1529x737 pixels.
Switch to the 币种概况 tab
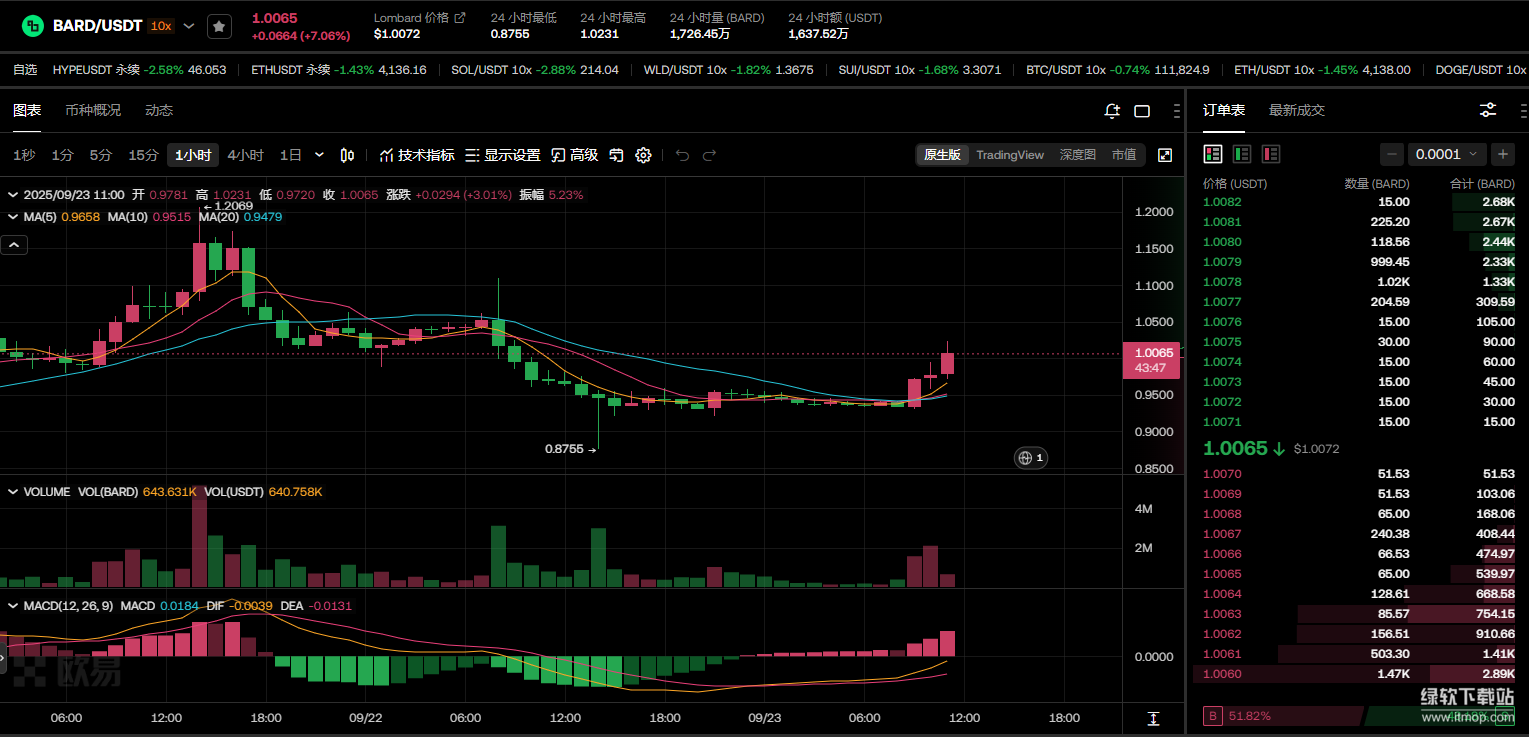93,110
